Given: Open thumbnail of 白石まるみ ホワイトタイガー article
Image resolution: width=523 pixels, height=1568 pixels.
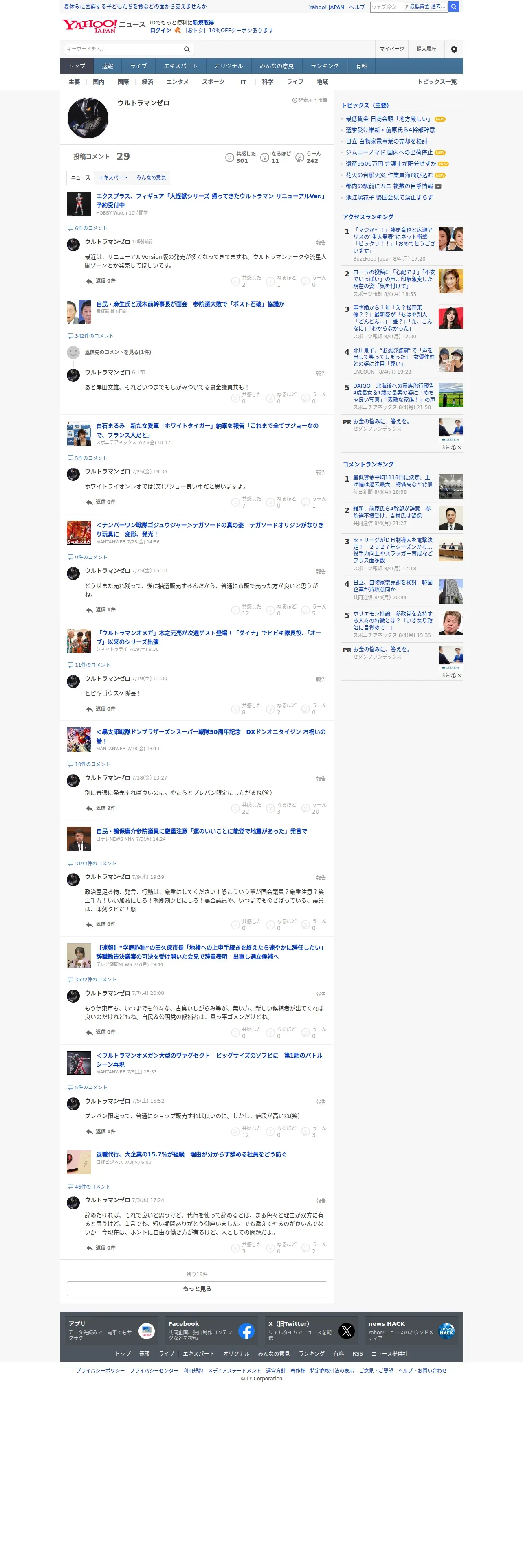Looking at the screenshot, I should tap(79, 434).
